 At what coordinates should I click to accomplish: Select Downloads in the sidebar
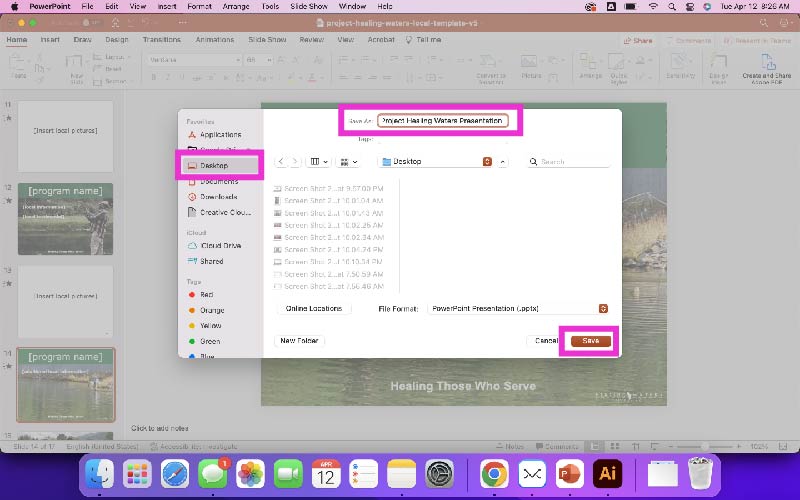(x=219, y=197)
